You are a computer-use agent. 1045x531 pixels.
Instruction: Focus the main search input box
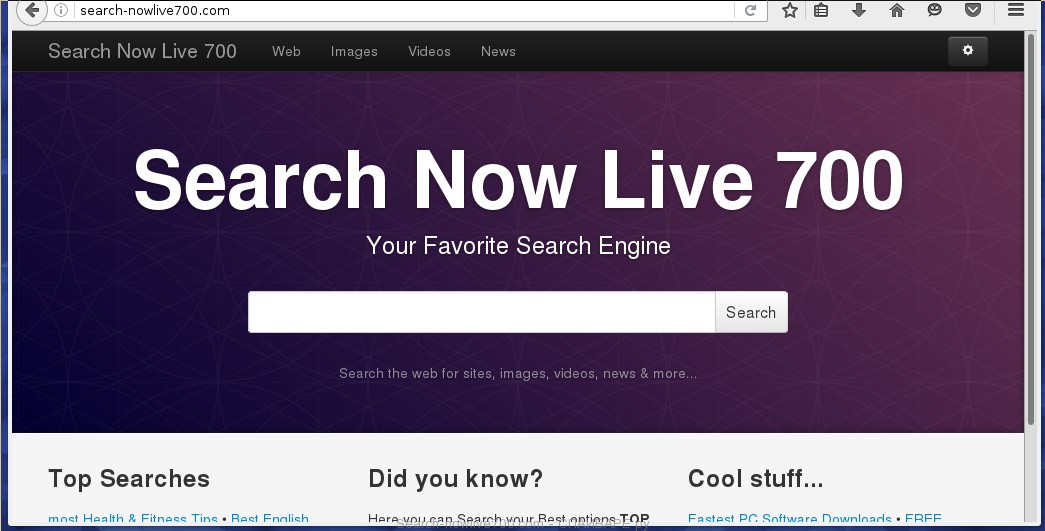tap(481, 312)
